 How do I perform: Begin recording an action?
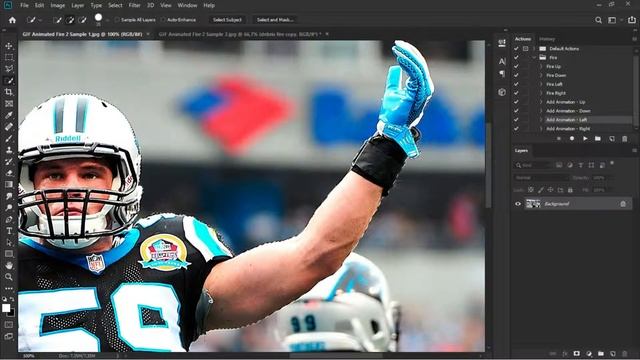coord(572,139)
